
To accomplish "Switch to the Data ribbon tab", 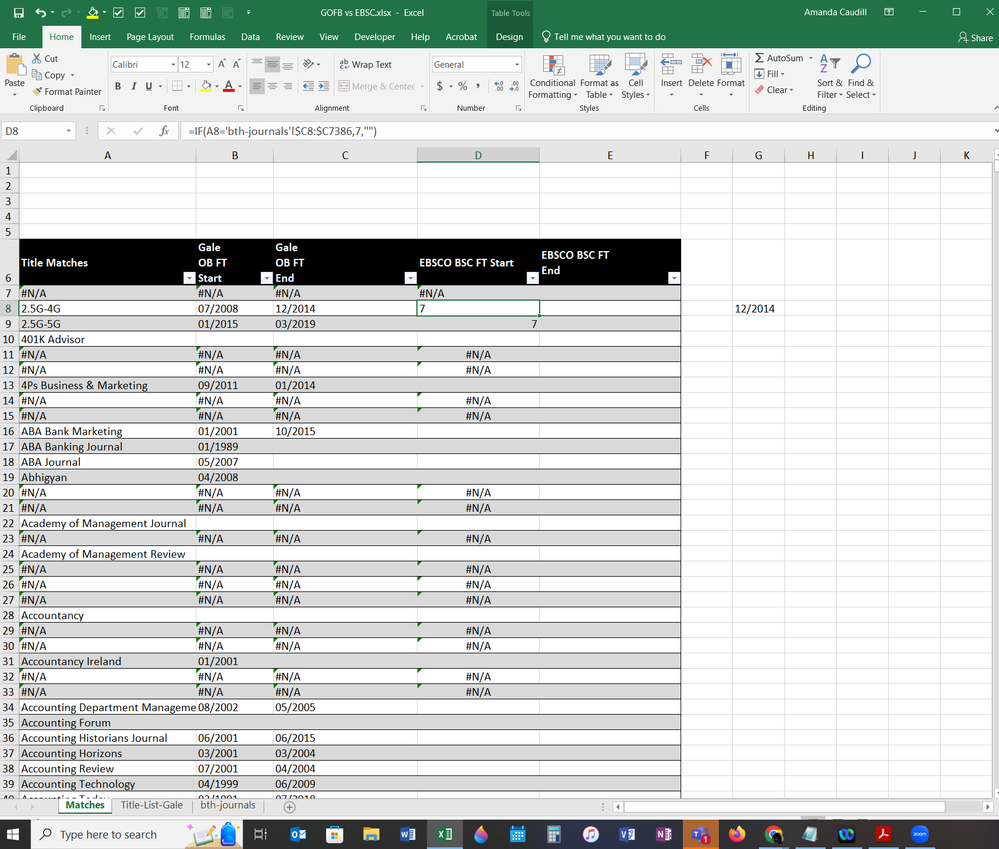I will coord(250,36).
